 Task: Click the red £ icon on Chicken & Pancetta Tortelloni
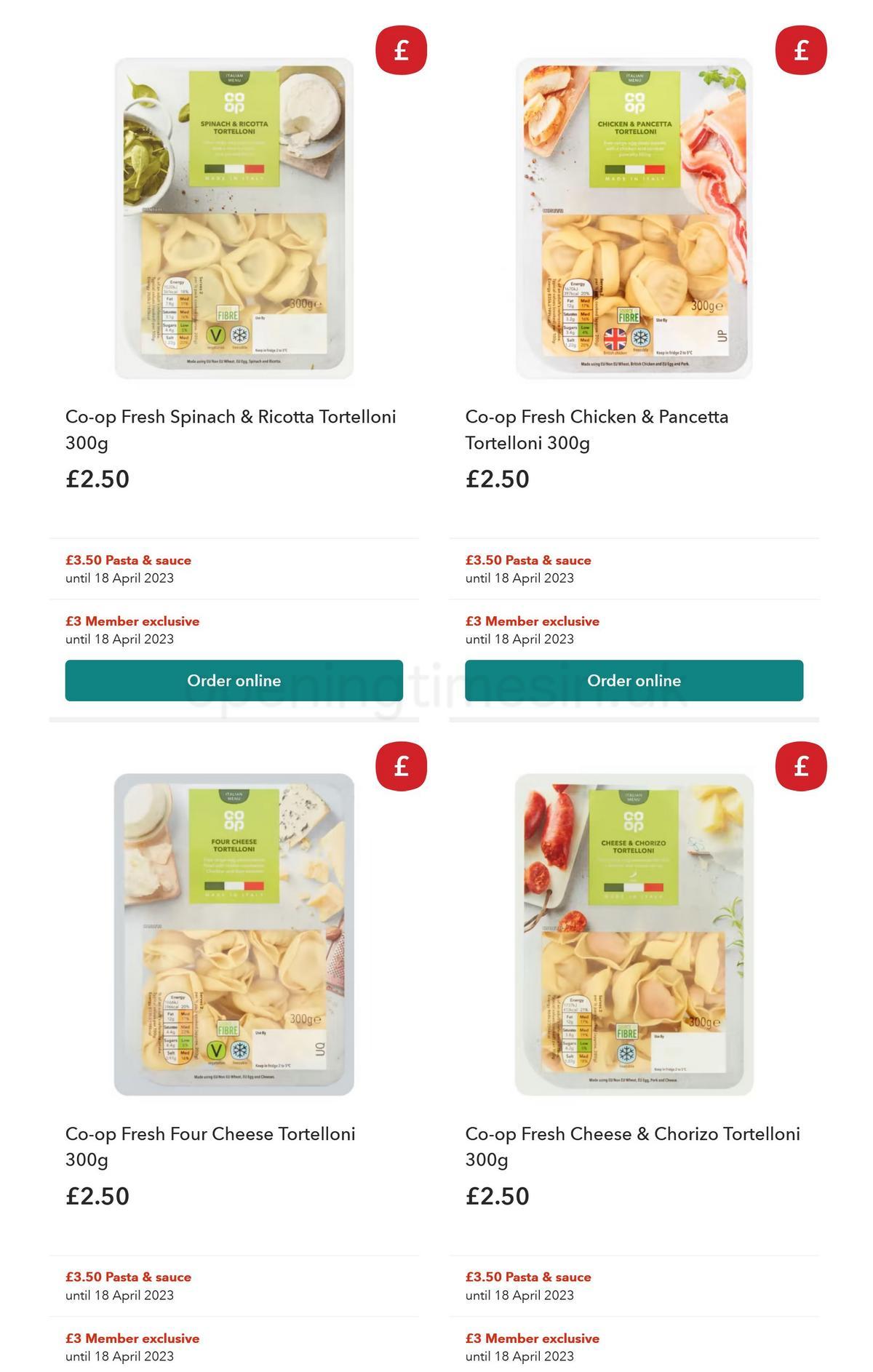pyautogui.click(x=800, y=50)
